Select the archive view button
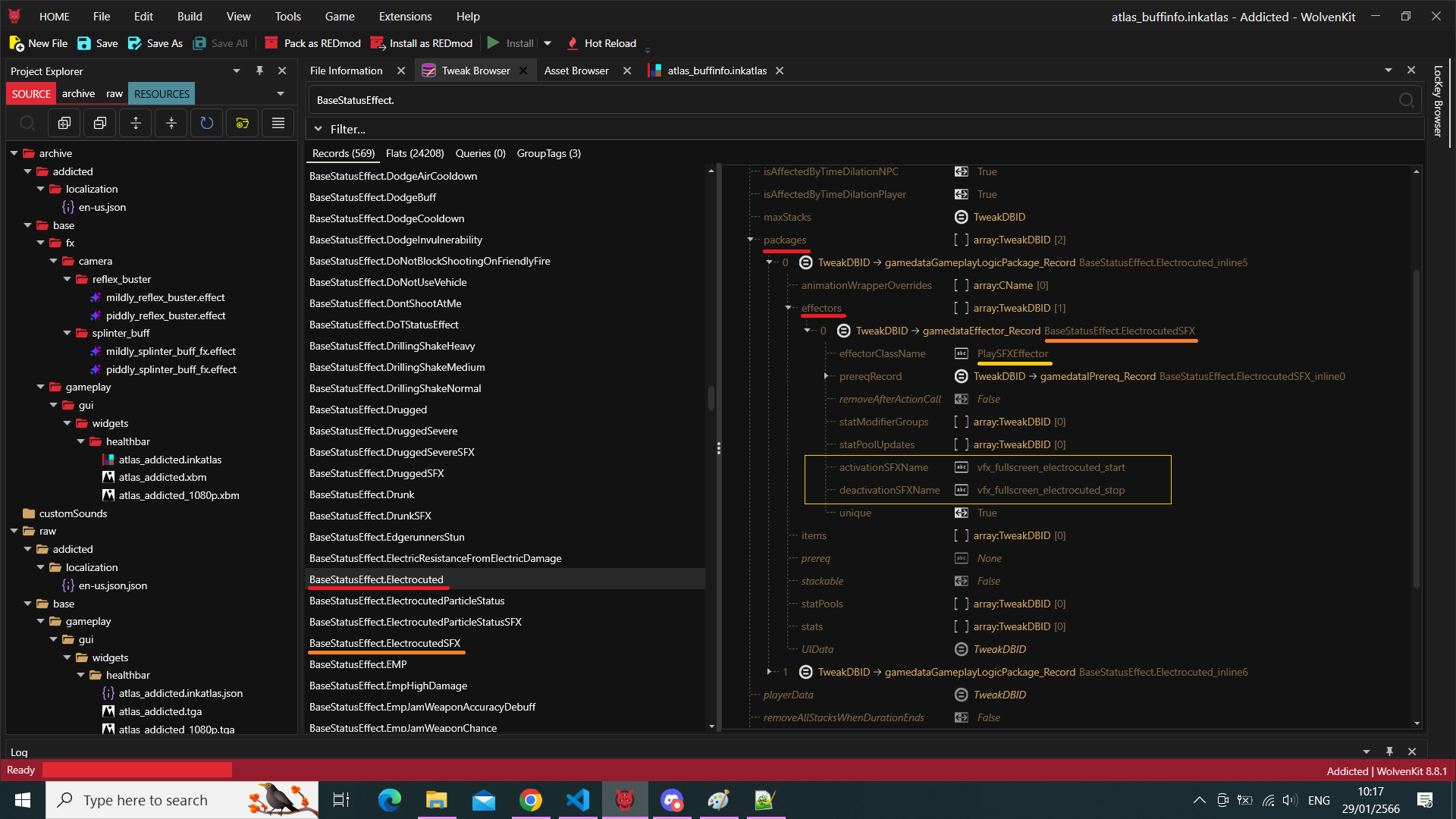 79,93
